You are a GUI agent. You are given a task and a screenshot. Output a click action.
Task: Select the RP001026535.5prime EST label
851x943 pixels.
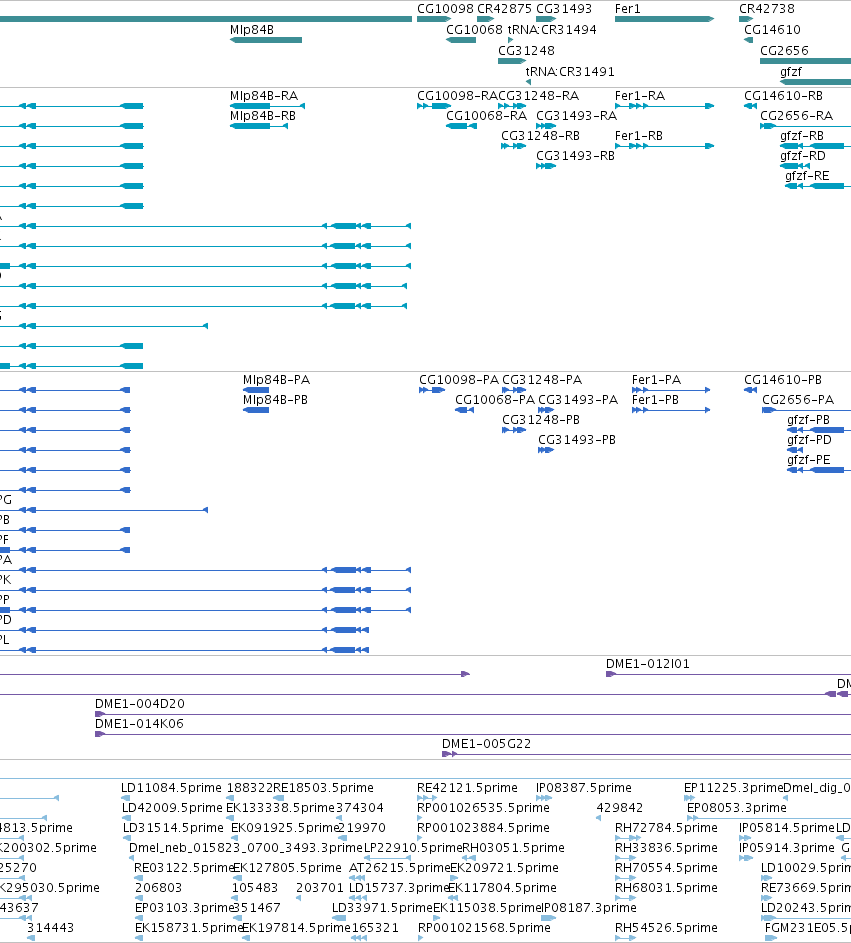tap(483, 807)
